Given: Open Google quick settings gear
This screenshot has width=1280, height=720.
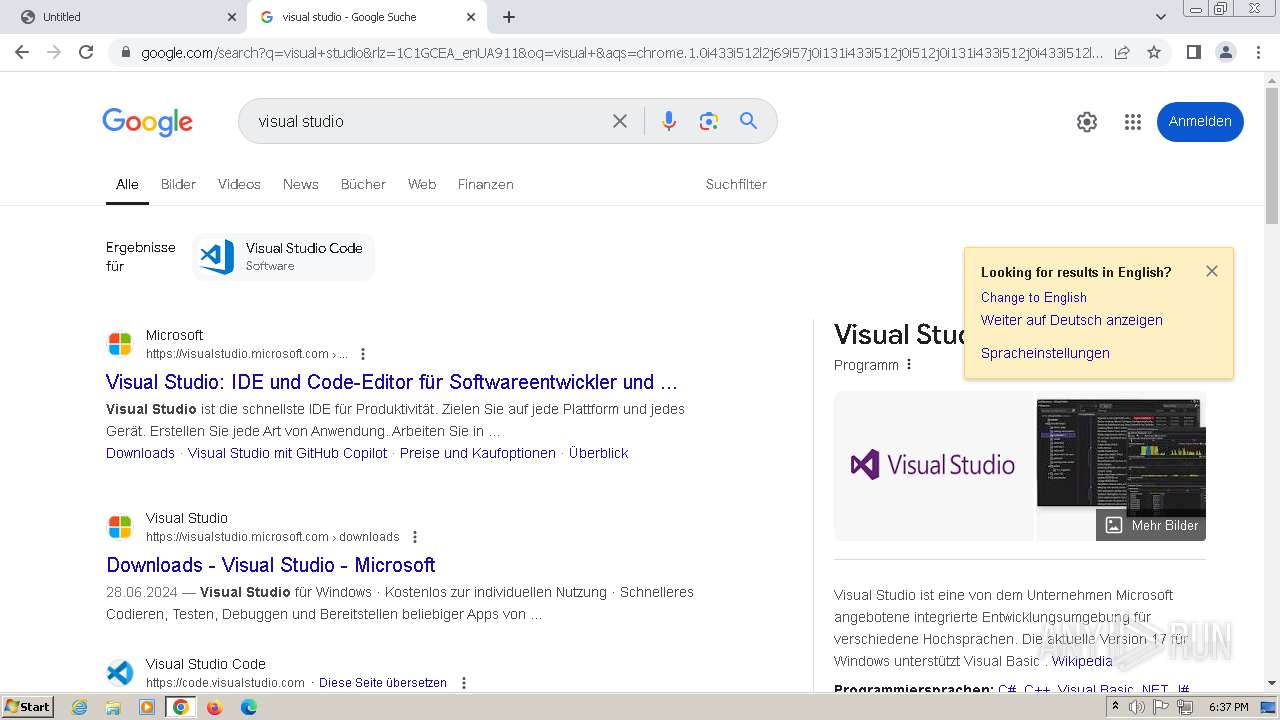Looking at the screenshot, I should pyautogui.click(x=1087, y=122).
